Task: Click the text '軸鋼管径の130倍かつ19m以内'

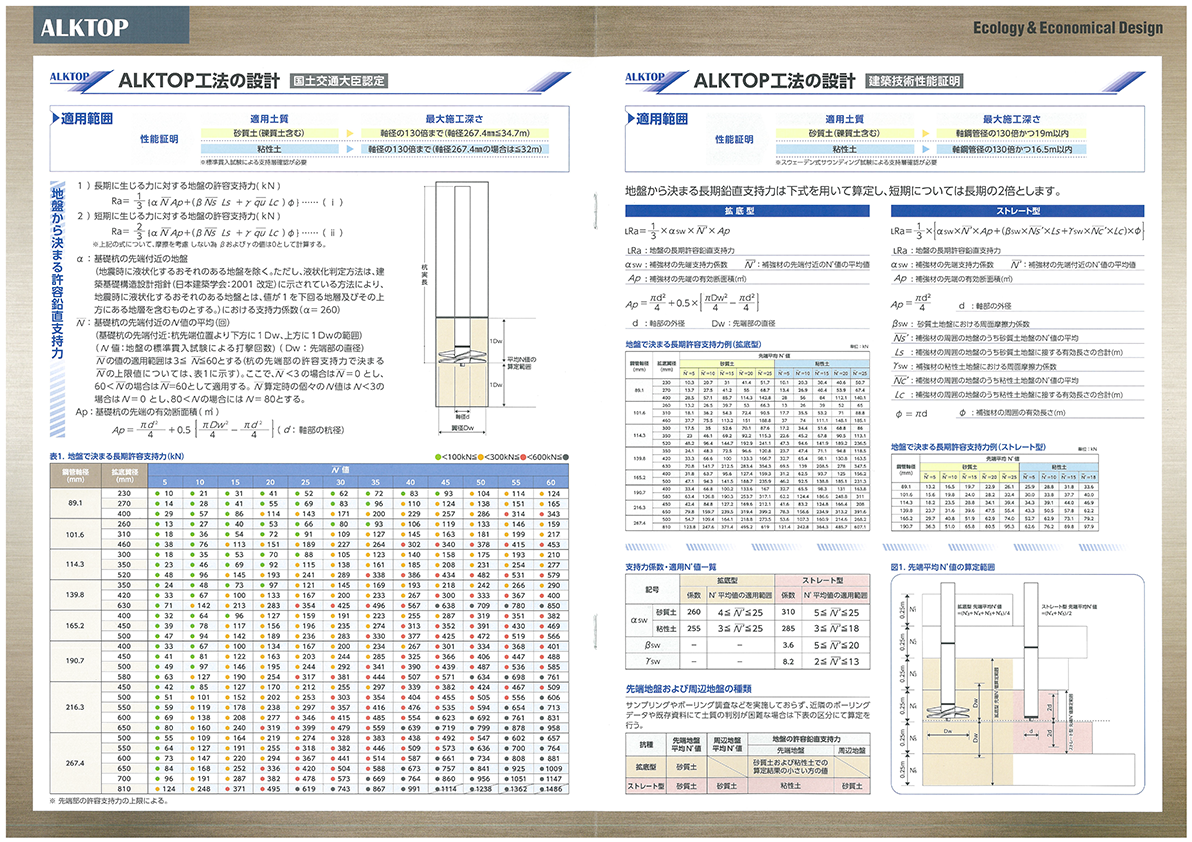Action: (x=1013, y=133)
